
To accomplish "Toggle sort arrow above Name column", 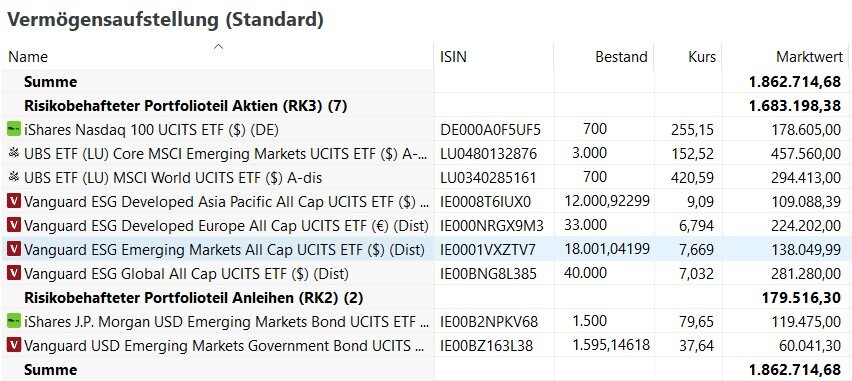I will click(x=218, y=47).
